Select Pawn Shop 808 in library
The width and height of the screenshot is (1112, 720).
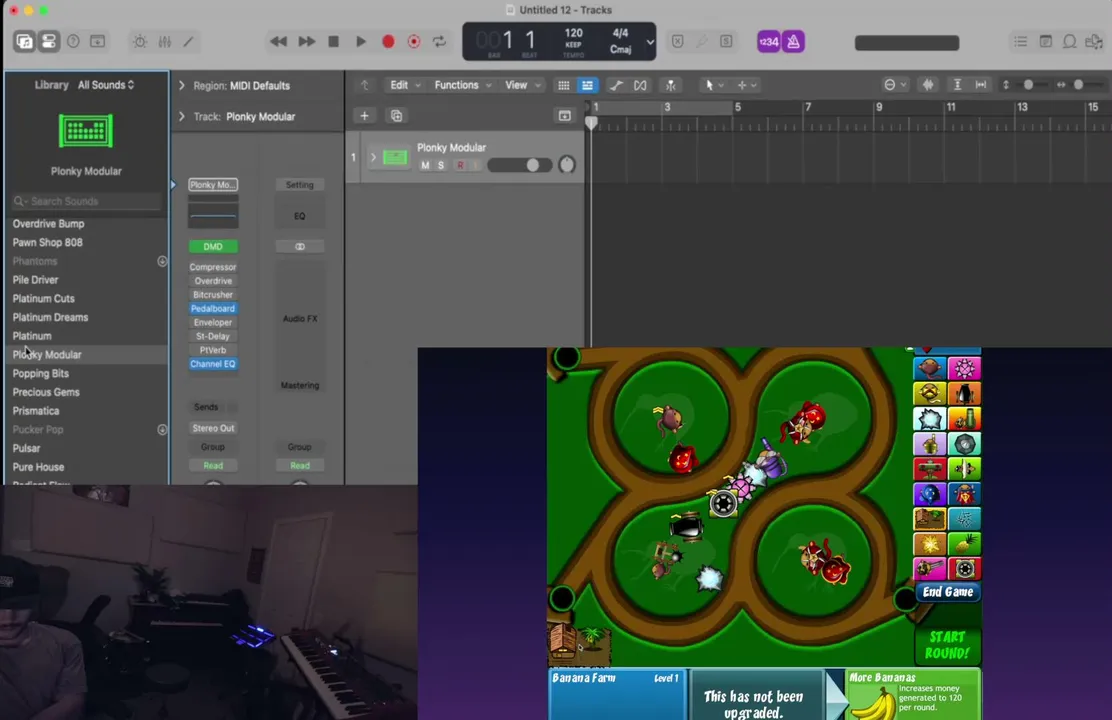coord(48,243)
